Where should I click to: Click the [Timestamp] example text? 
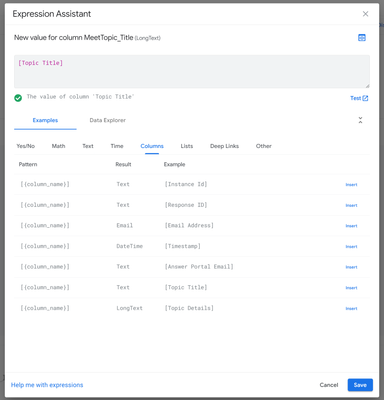[x=183, y=246]
